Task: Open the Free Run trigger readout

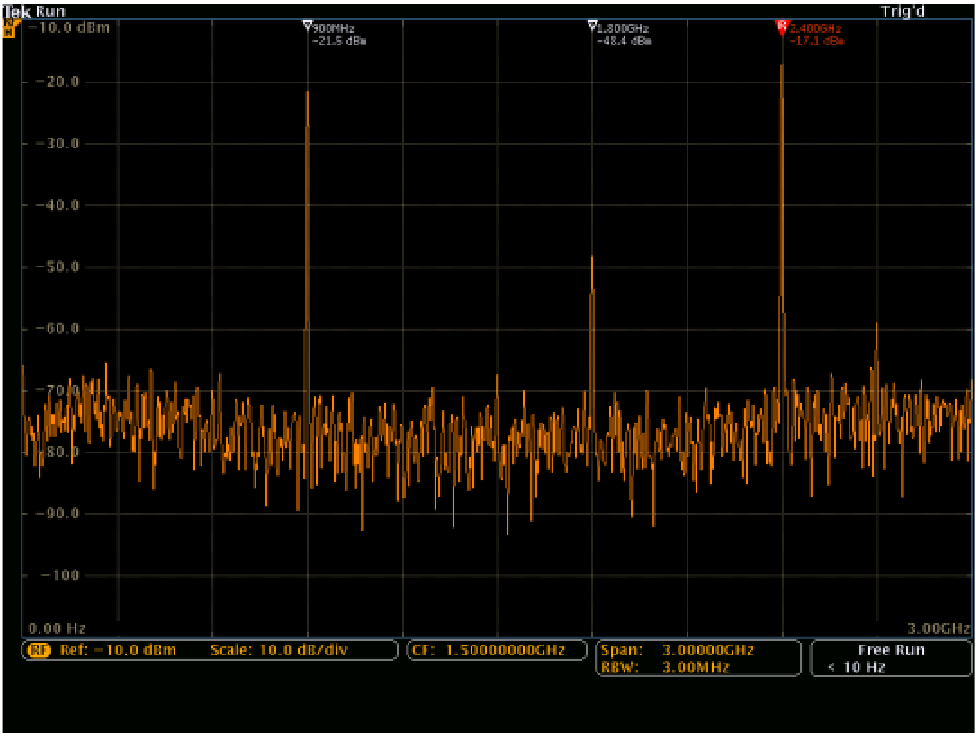Action: click(890, 650)
